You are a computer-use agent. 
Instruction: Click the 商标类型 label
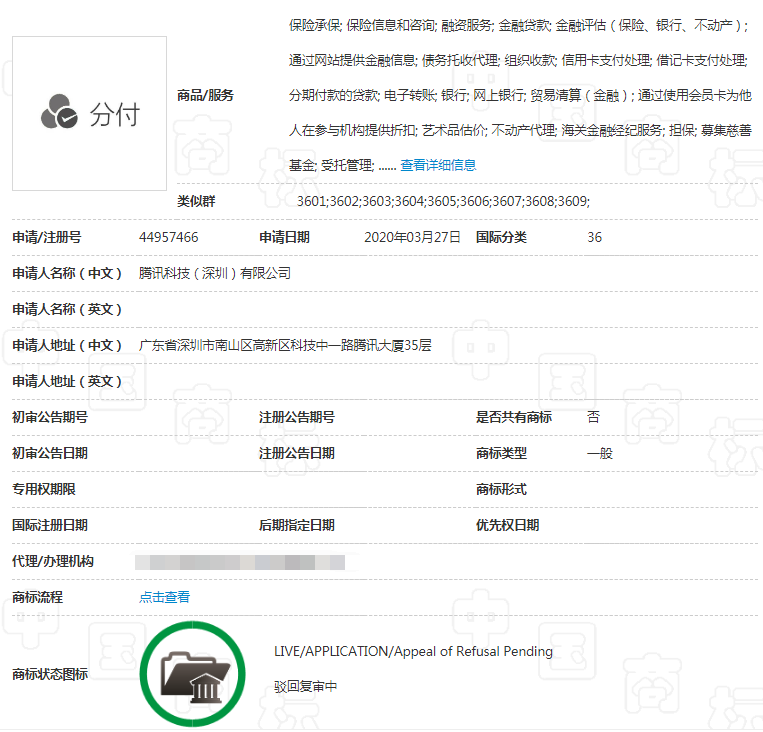[x=501, y=454]
